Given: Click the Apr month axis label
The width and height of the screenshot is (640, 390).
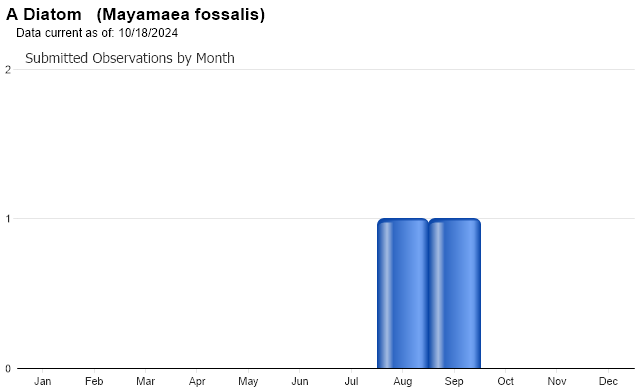Looking at the screenshot, I should [197, 381].
